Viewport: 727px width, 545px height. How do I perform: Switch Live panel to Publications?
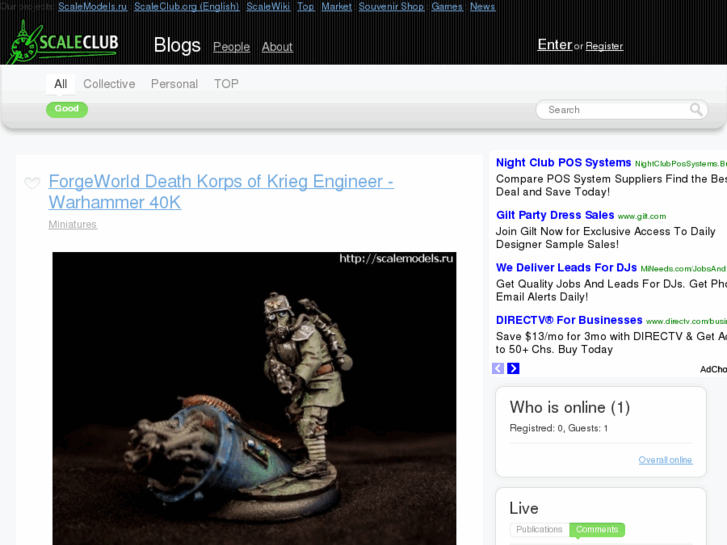coord(539,530)
